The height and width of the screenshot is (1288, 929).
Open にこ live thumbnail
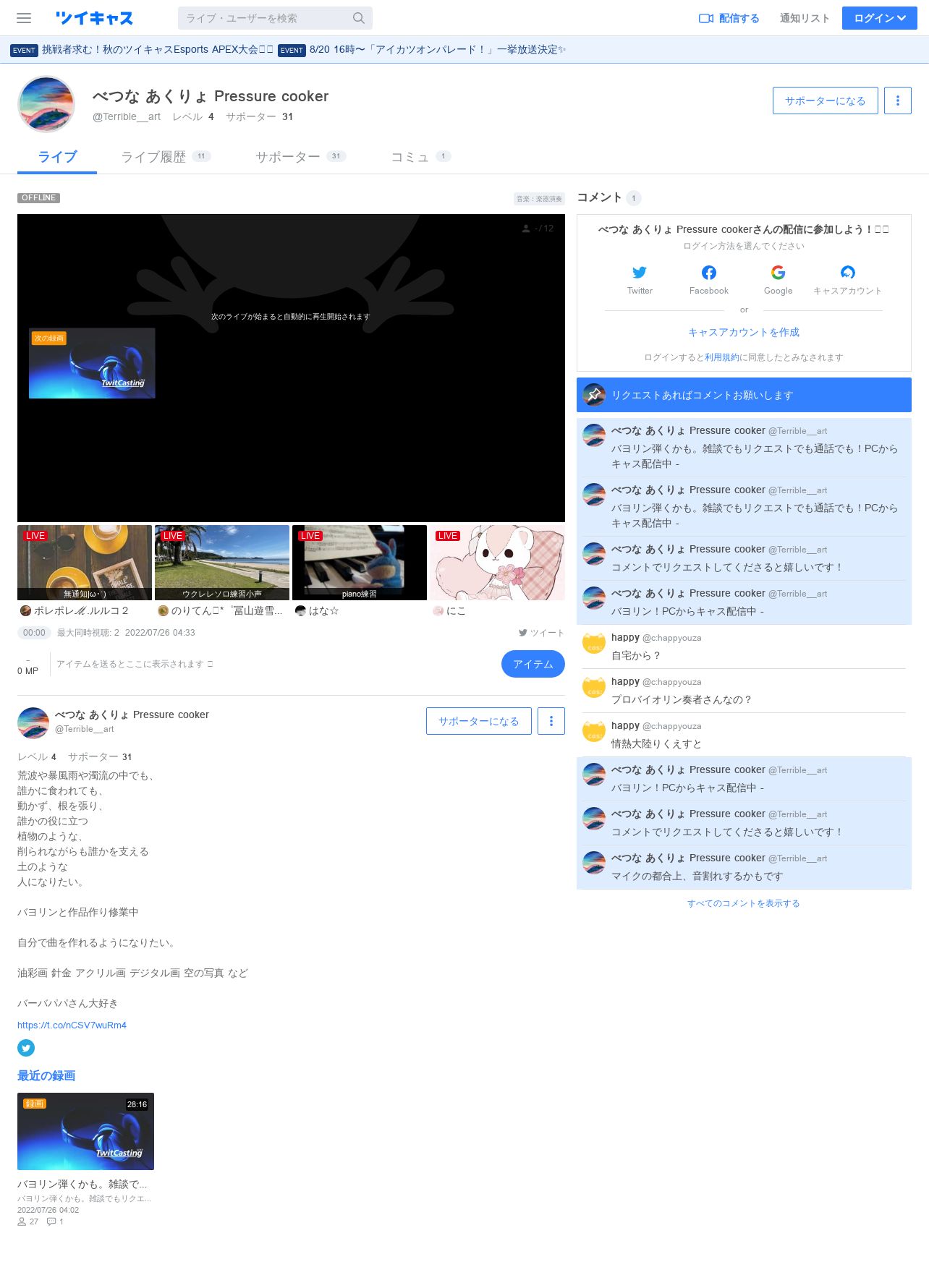497,563
